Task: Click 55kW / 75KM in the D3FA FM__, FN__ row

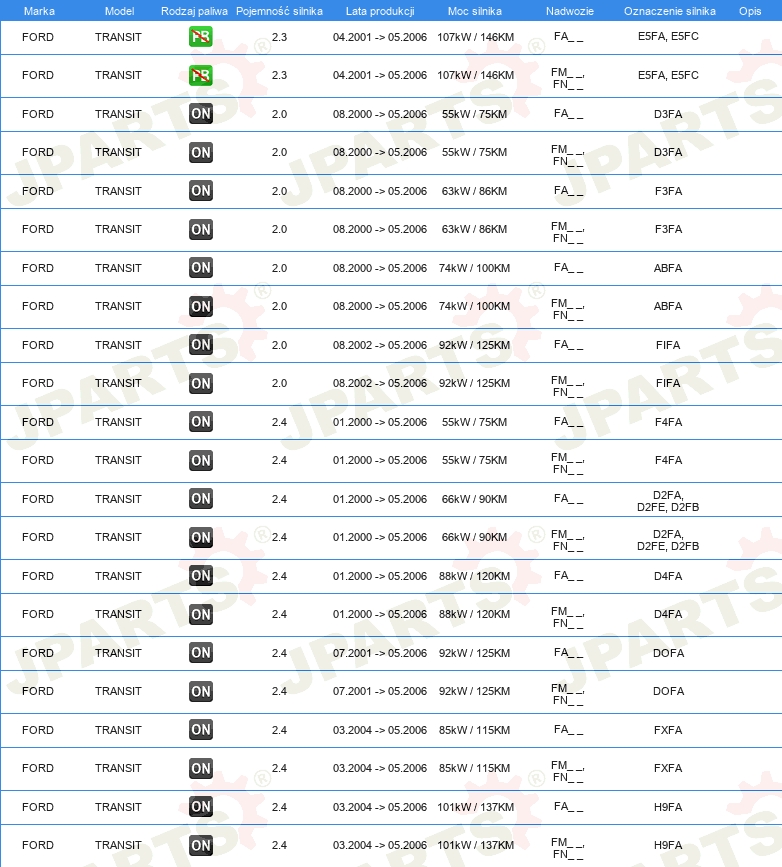Action: (x=475, y=152)
